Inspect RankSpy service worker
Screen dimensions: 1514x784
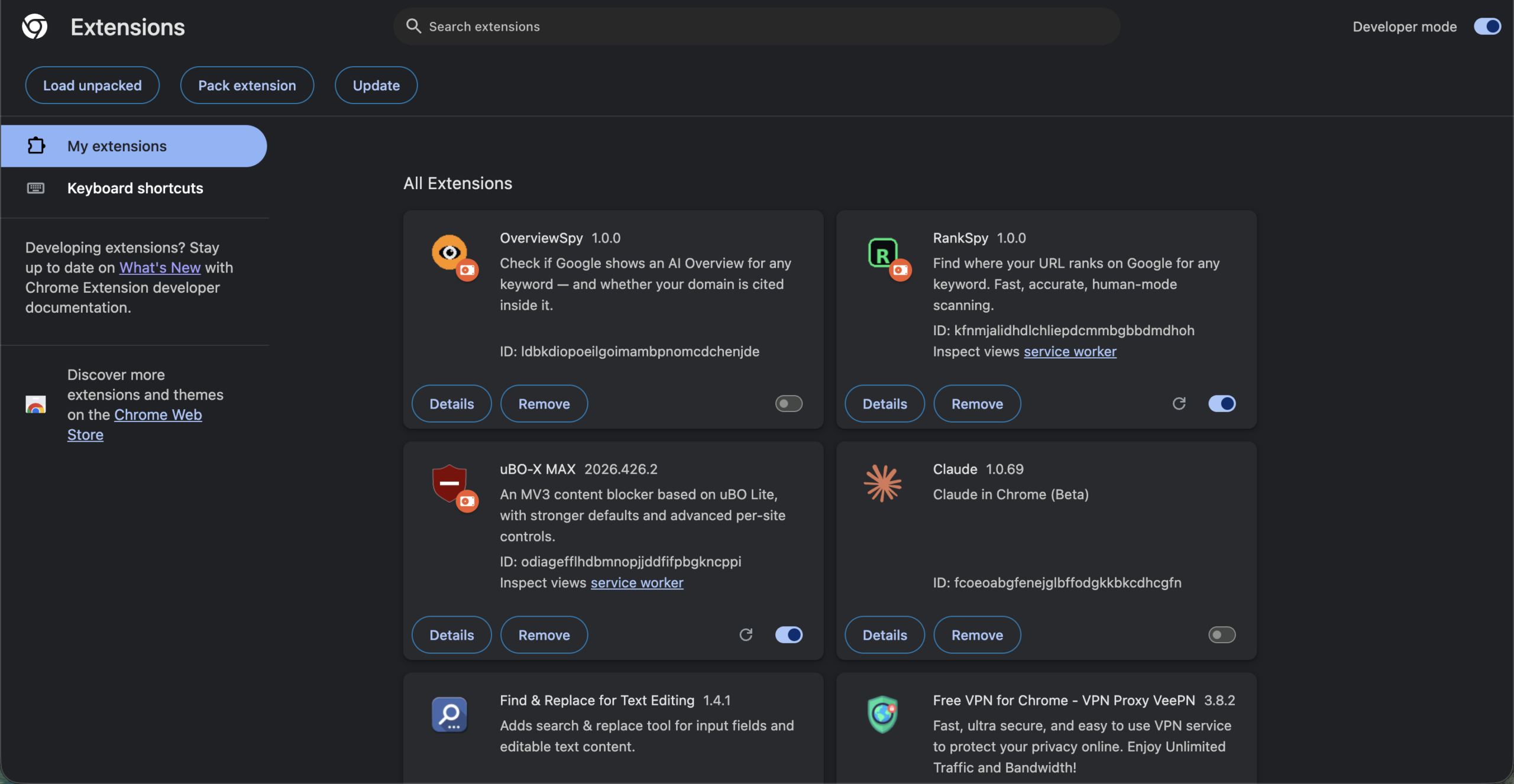point(1070,351)
